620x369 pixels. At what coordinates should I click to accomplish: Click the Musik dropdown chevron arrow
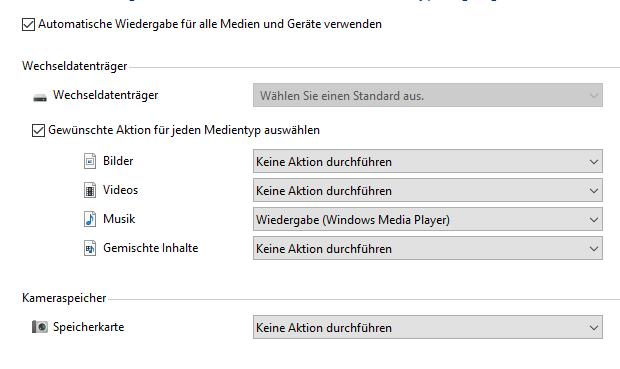coord(594,220)
